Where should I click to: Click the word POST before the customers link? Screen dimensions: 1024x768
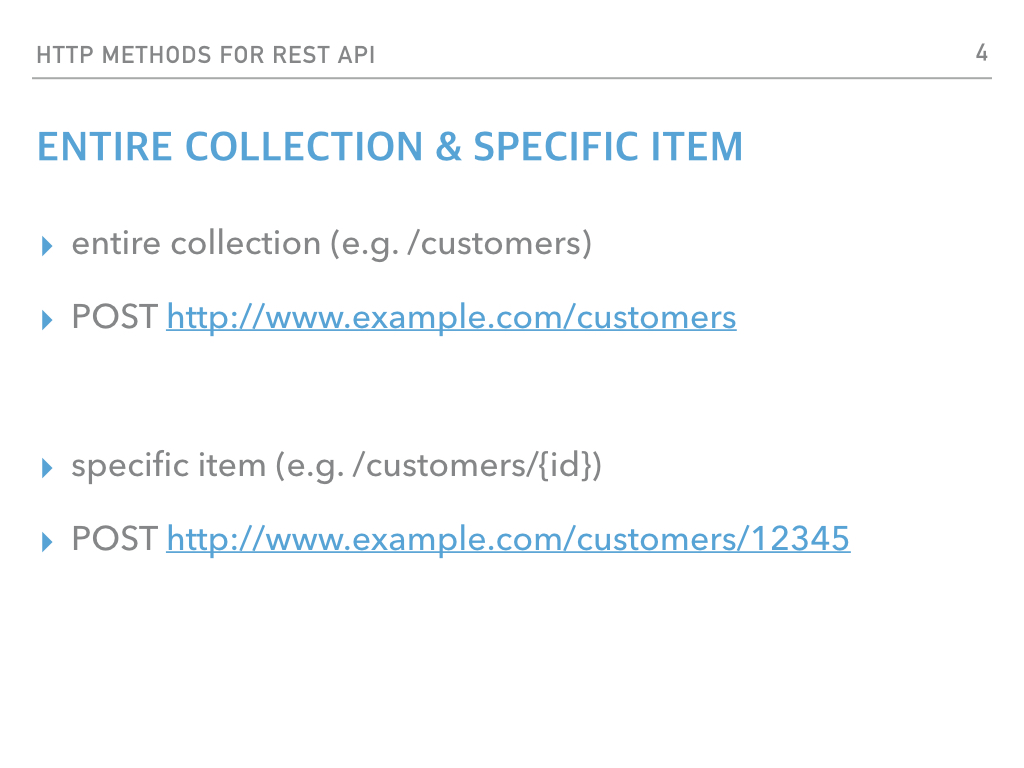[114, 317]
